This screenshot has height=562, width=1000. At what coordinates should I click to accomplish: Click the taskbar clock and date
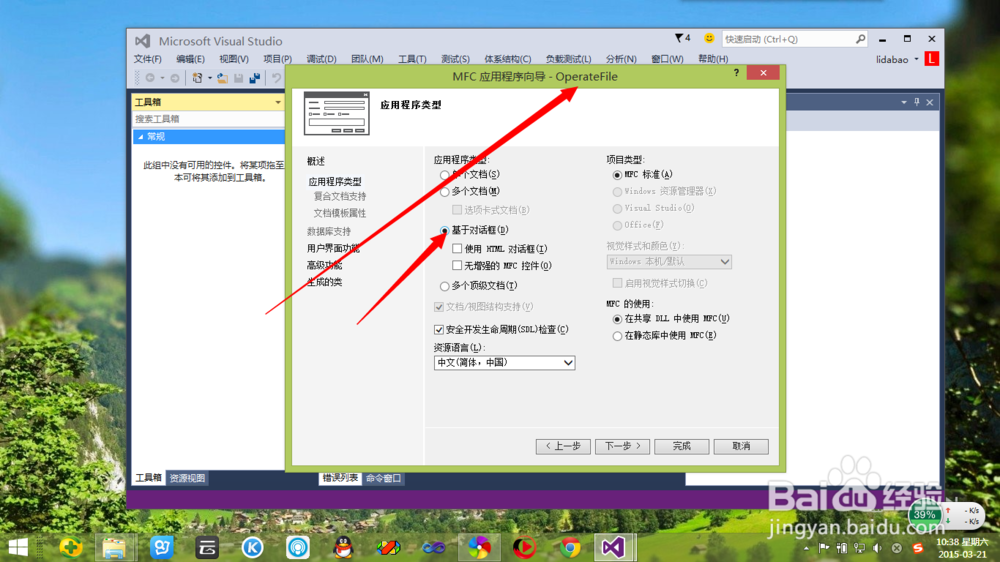pos(962,548)
